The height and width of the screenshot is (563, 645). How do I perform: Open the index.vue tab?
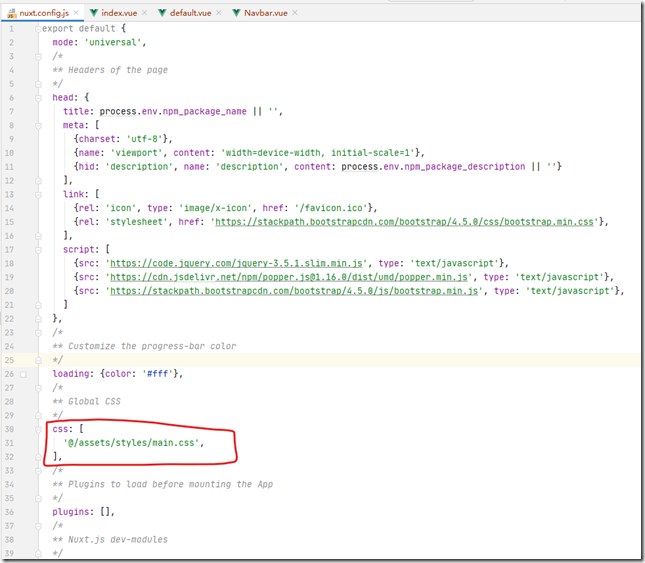coord(119,13)
